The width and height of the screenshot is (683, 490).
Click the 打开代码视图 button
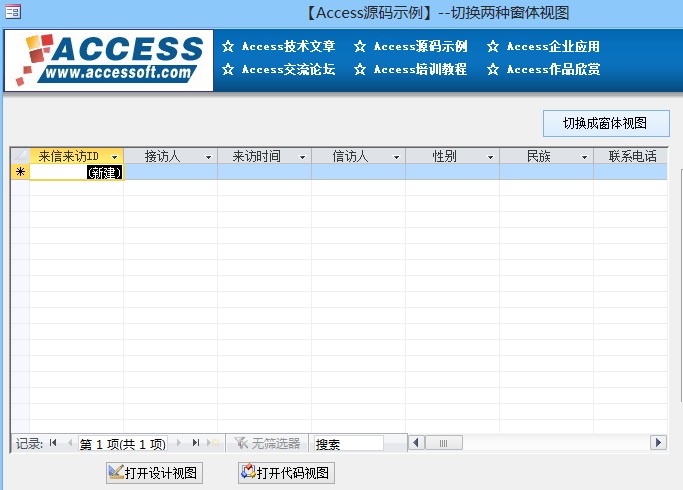tap(286, 473)
